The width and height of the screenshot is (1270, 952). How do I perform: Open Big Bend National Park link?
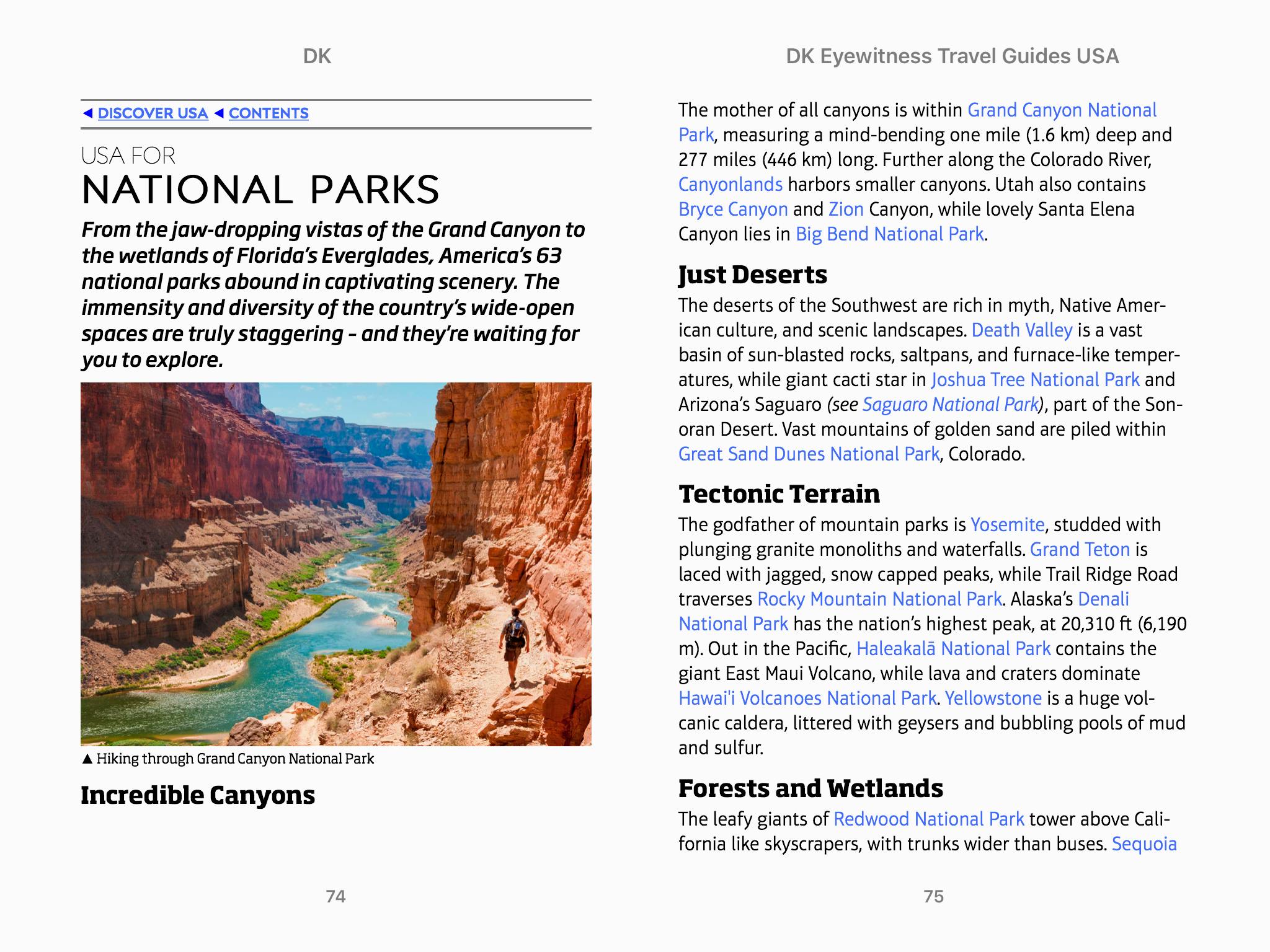[889, 234]
